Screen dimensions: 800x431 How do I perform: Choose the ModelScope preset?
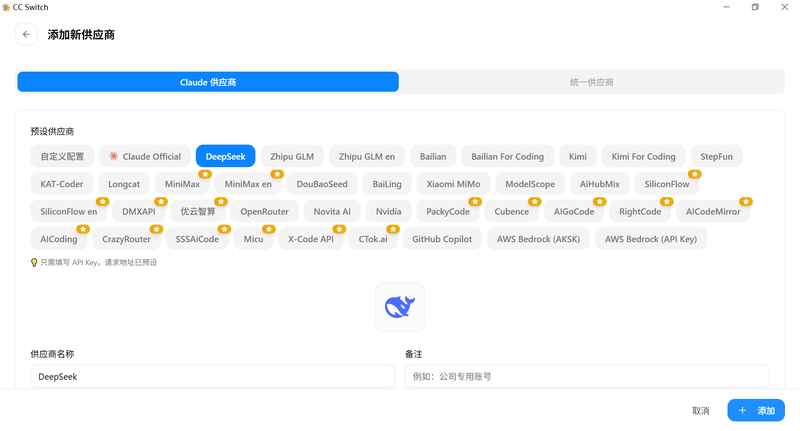coord(530,184)
